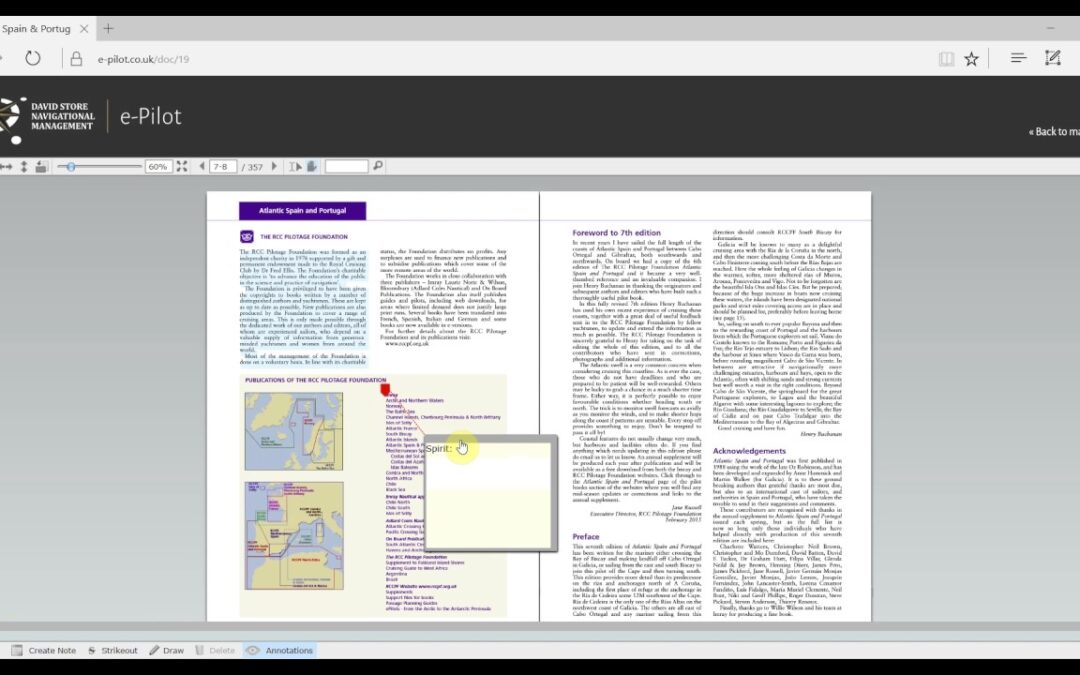The height and width of the screenshot is (675, 1080).
Task: Click the fit-to-height vertical arrows icon
Action: pyautogui.click(x=23, y=167)
